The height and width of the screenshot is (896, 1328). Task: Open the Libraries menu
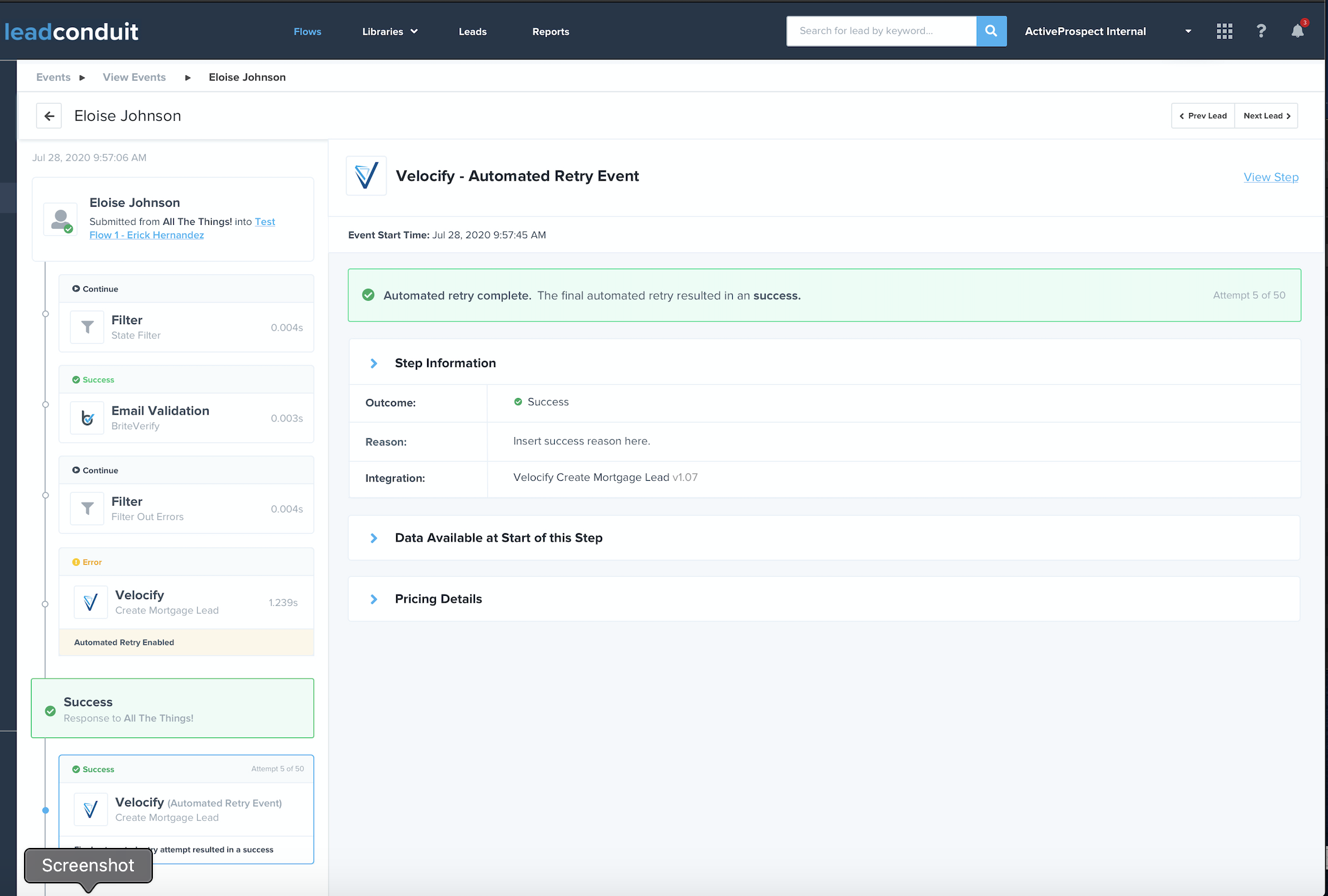pos(389,32)
